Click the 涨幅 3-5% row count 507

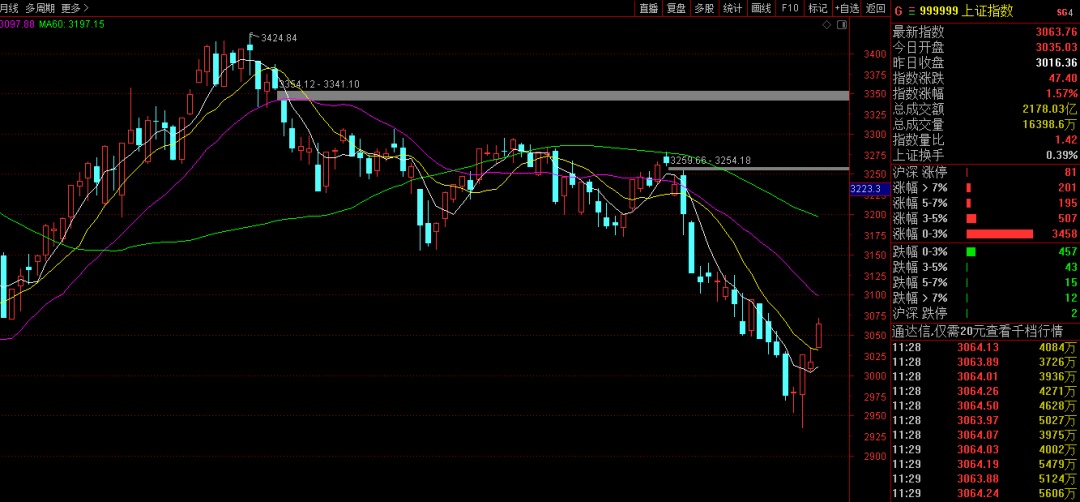(x=1067, y=219)
